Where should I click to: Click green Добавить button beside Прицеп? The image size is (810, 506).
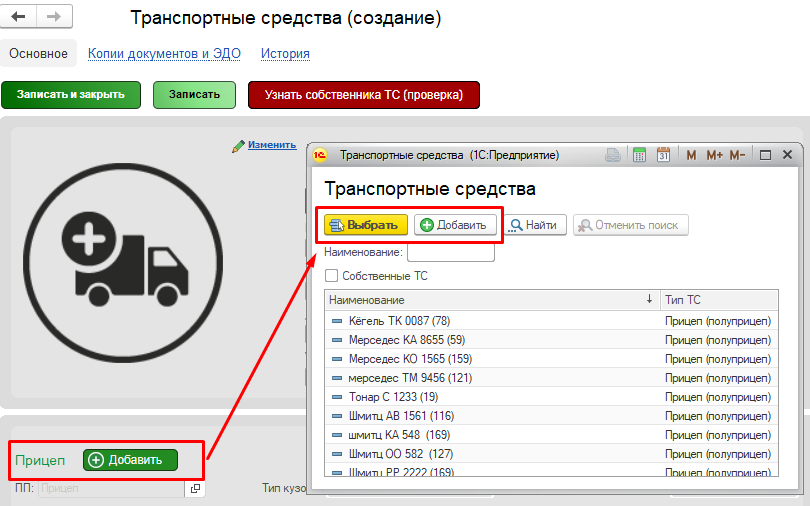coord(130,460)
